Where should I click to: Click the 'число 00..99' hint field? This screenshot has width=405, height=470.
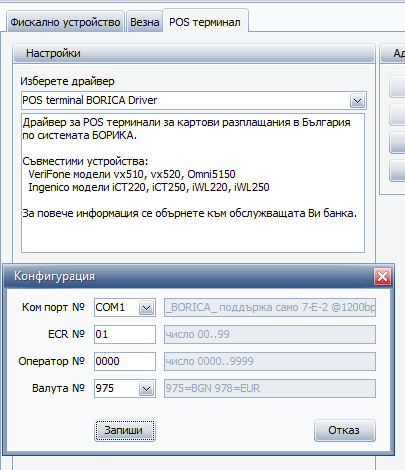[270, 334]
